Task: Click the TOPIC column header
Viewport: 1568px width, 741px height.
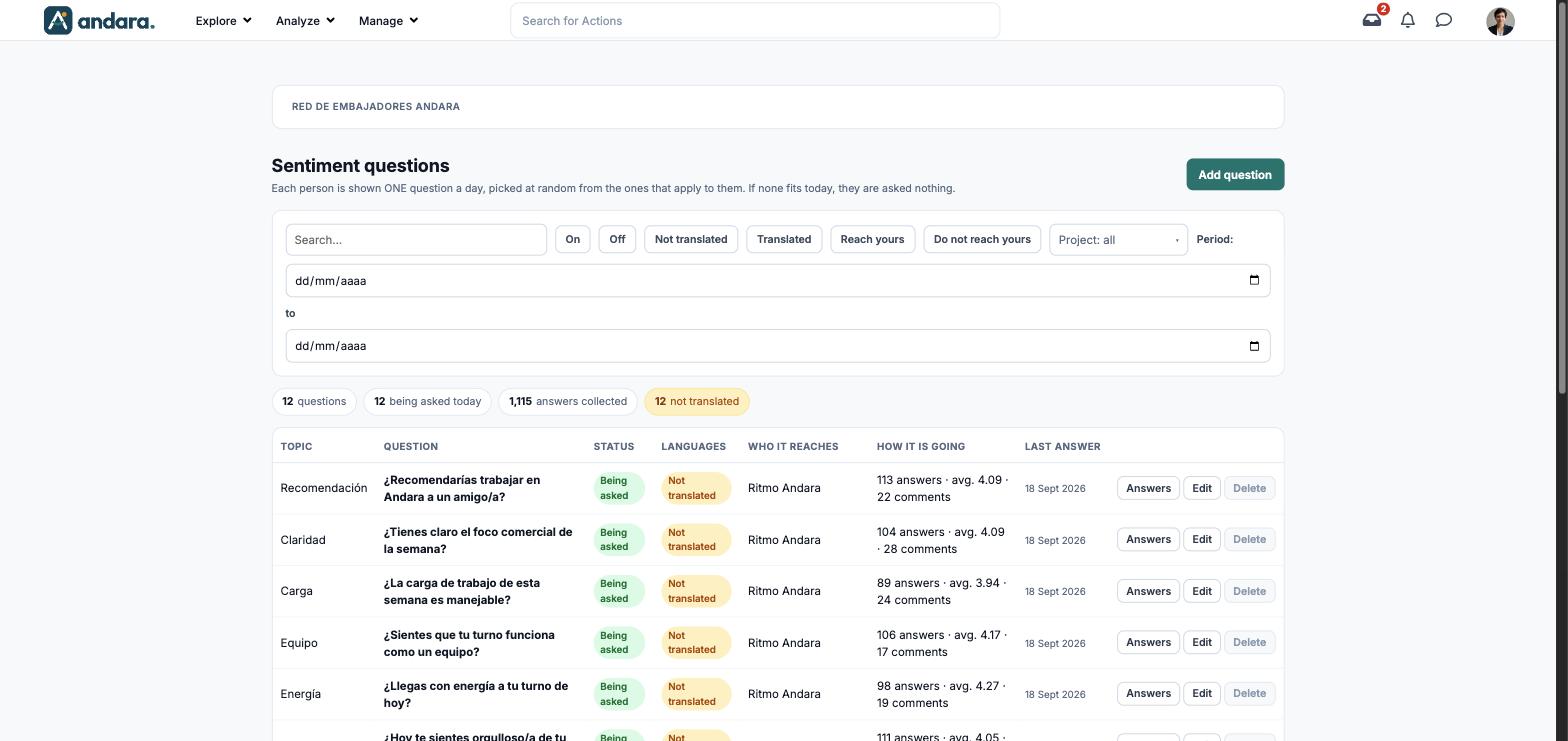Action: (x=296, y=447)
